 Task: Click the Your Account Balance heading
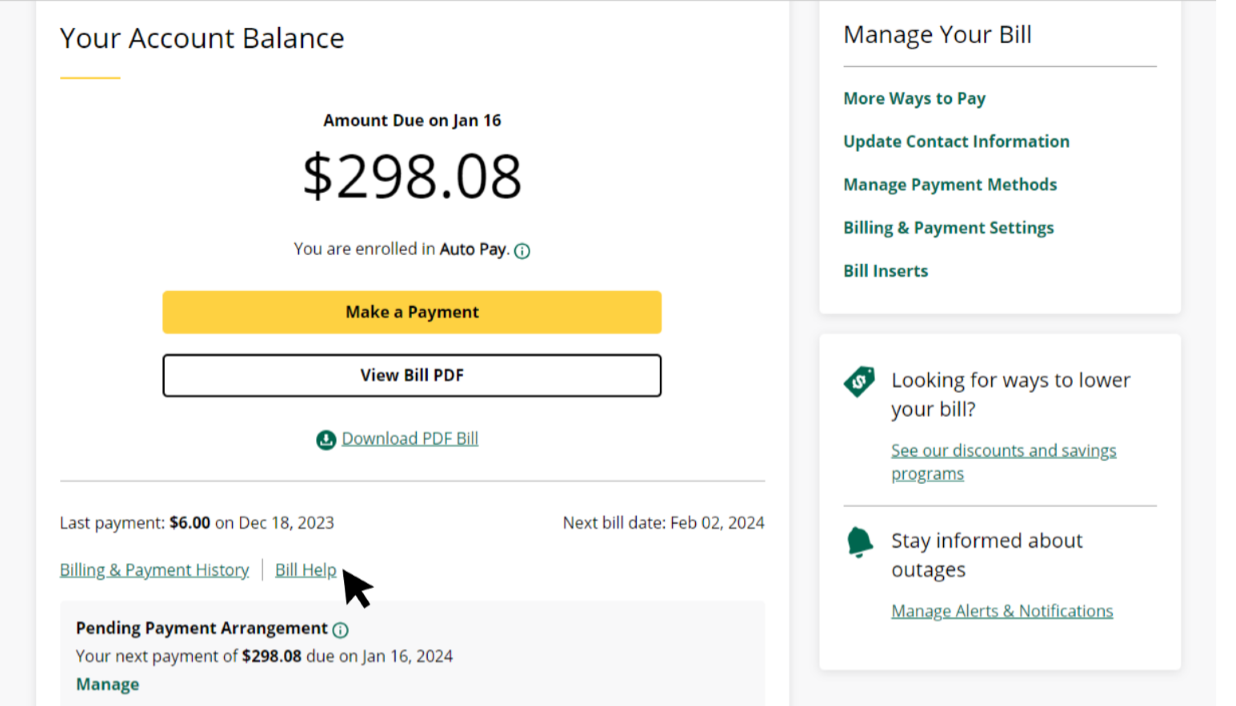pos(202,38)
